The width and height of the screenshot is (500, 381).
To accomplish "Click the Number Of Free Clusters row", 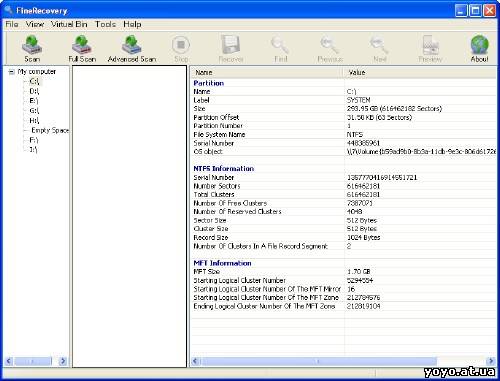I will coord(343,203).
